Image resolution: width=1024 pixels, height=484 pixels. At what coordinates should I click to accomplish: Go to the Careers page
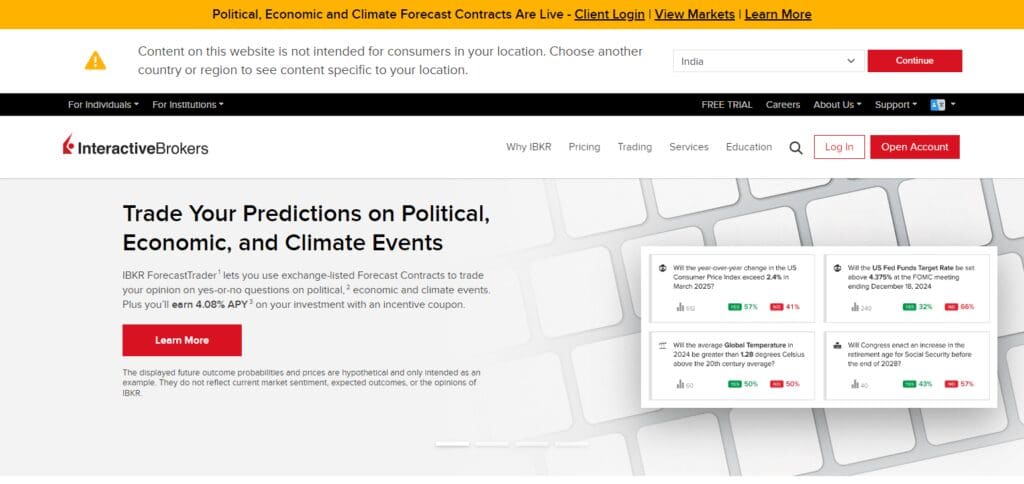click(782, 105)
